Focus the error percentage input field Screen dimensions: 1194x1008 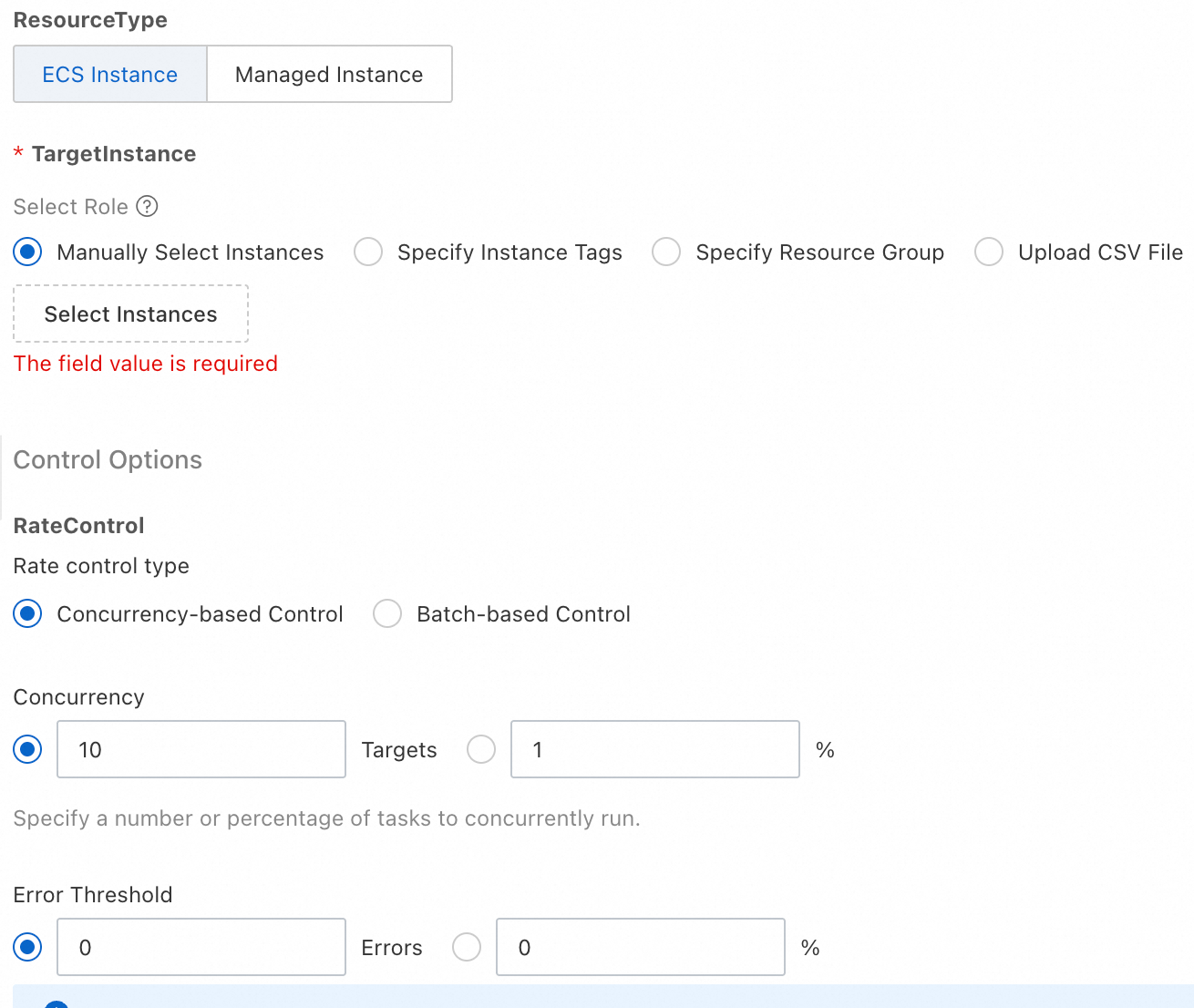pos(640,948)
